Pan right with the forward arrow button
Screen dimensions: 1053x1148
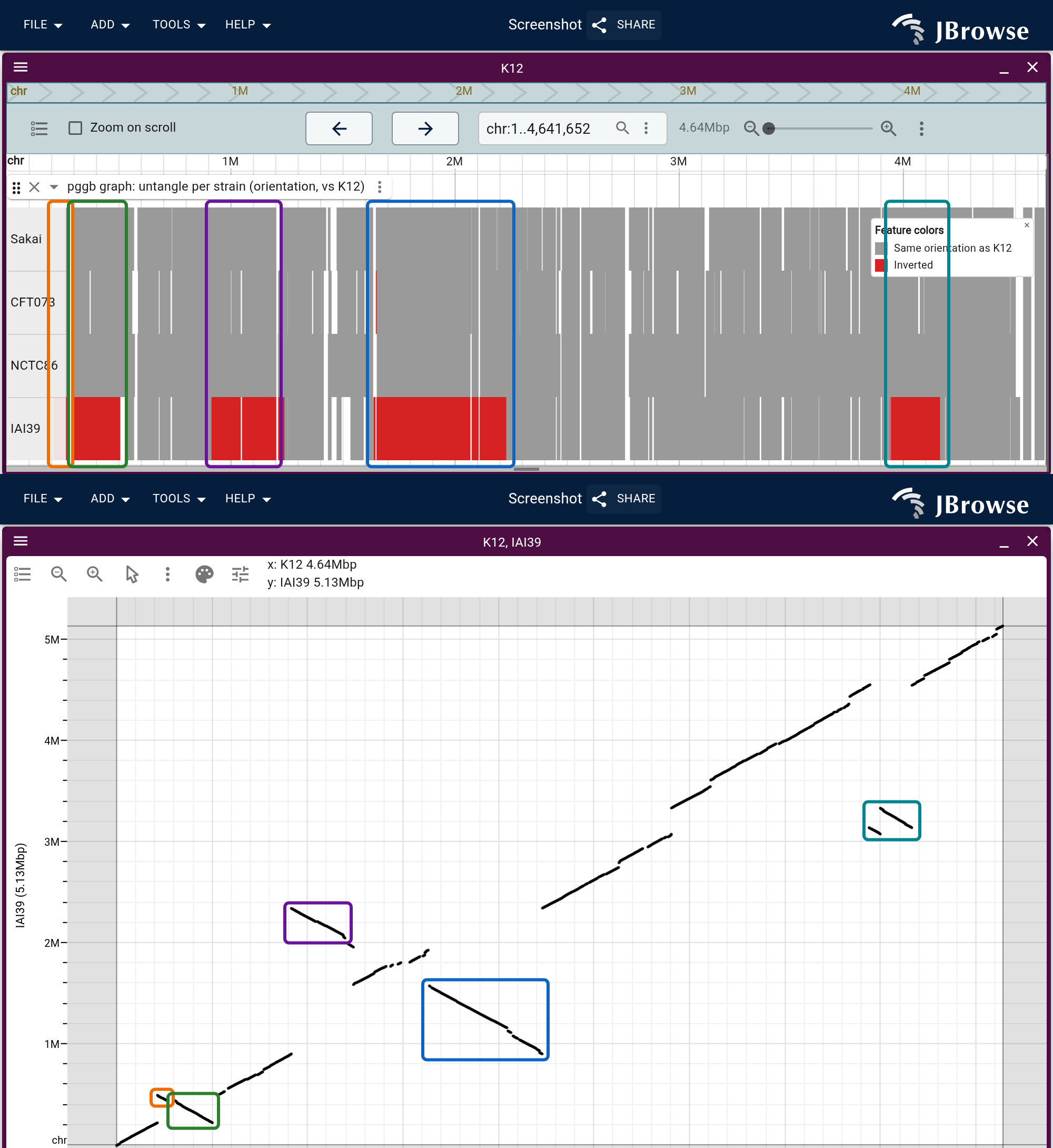[425, 128]
